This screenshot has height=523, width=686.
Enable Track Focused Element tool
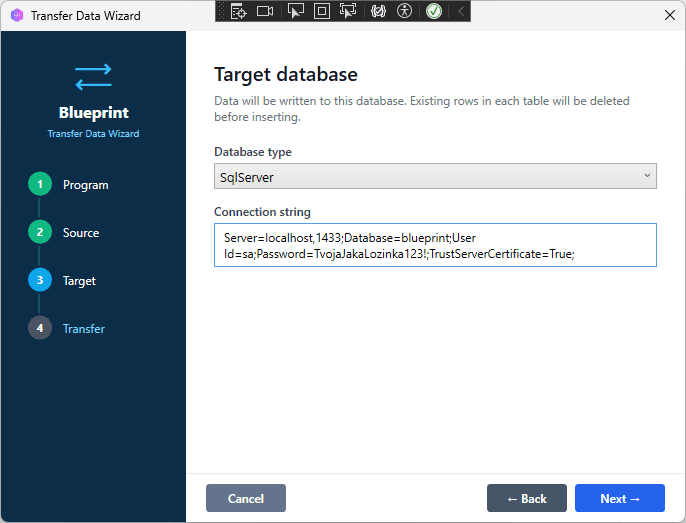(348, 11)
